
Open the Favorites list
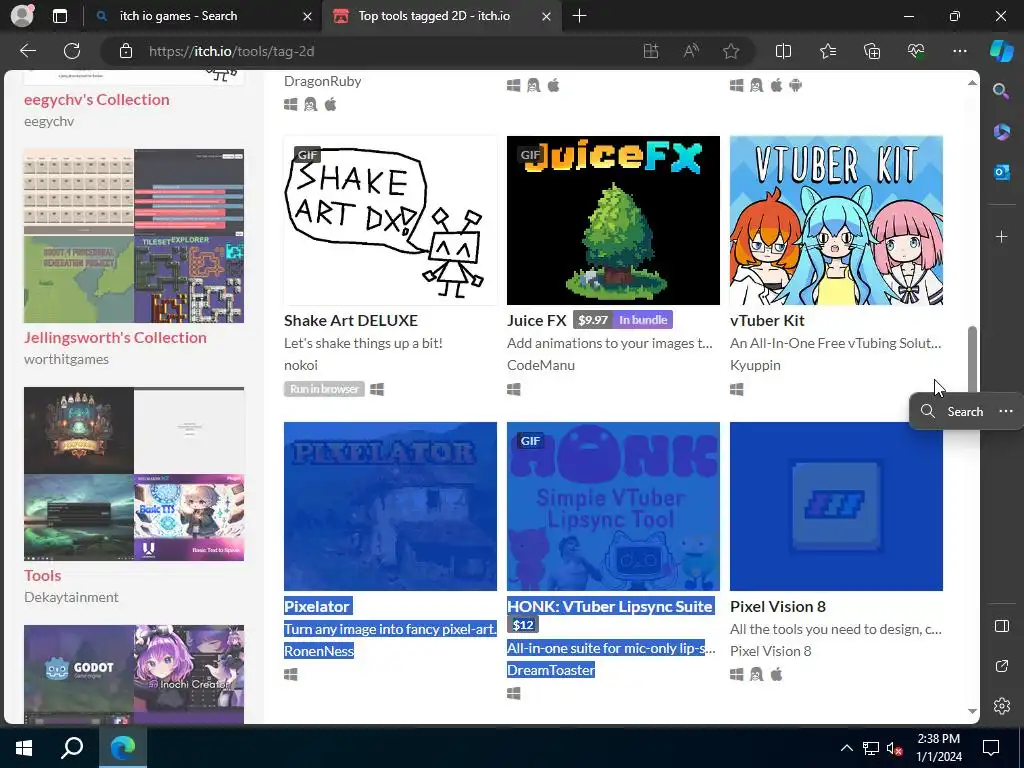click(827, 51)
